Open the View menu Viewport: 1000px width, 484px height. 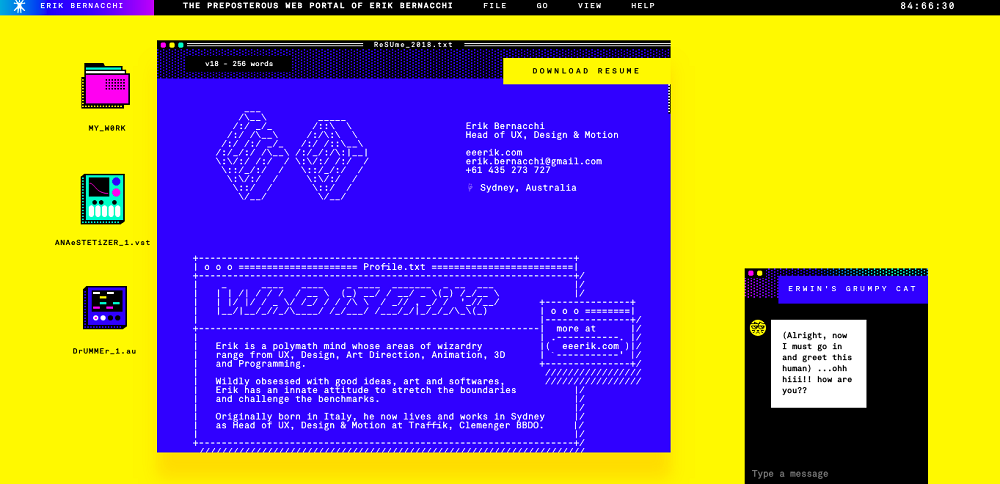tap(590, 6)
